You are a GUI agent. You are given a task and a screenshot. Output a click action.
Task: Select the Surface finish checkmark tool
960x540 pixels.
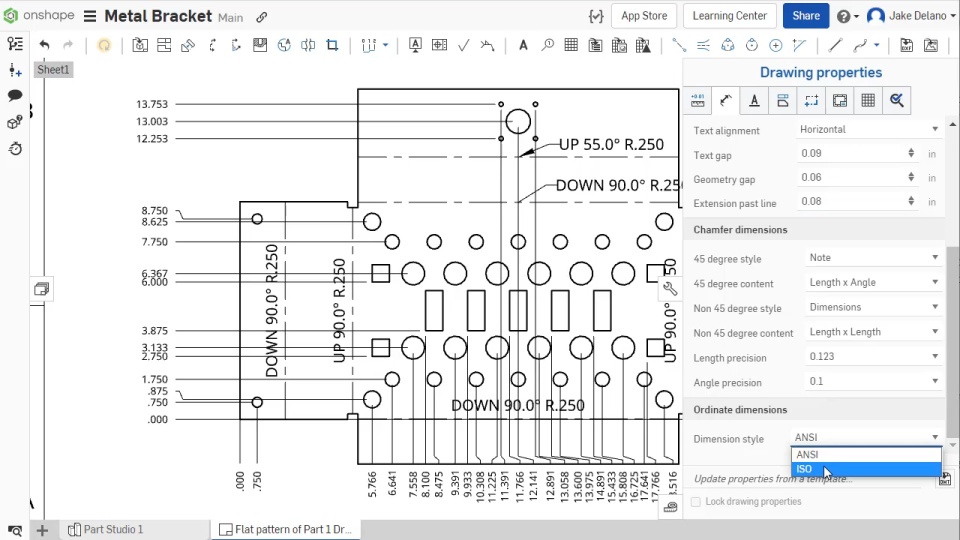pyautogui.click(x=463, y=45)
